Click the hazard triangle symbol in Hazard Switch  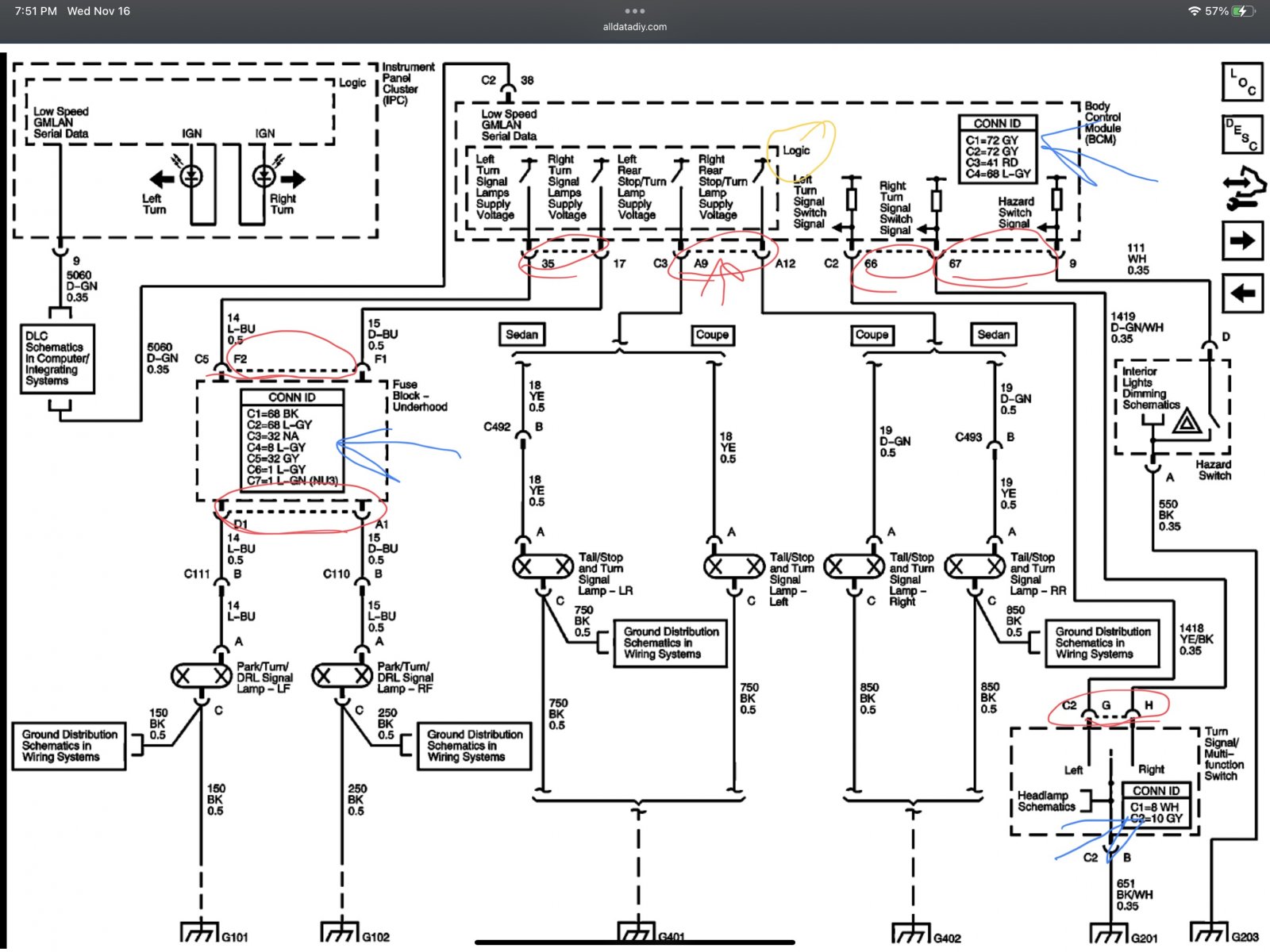(1187, 420)
